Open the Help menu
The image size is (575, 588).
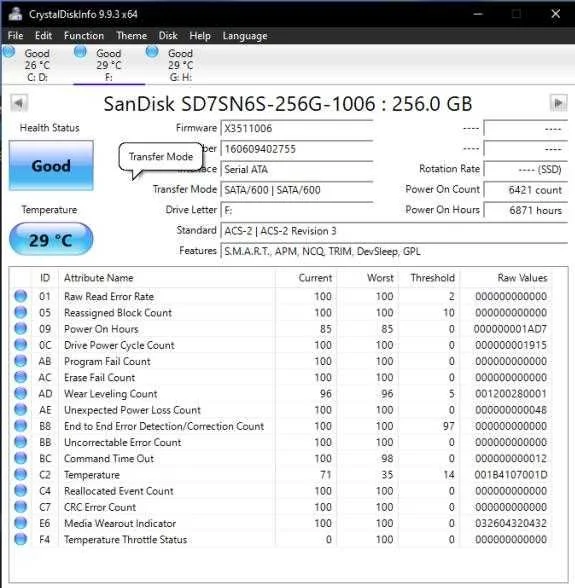pos(200,36)
